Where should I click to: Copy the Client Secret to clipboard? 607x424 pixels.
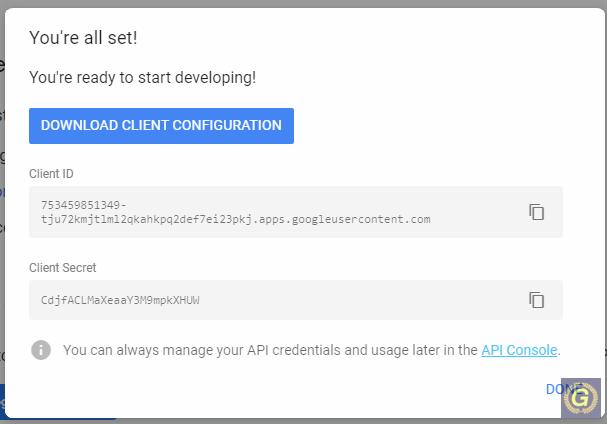point(537,300)
